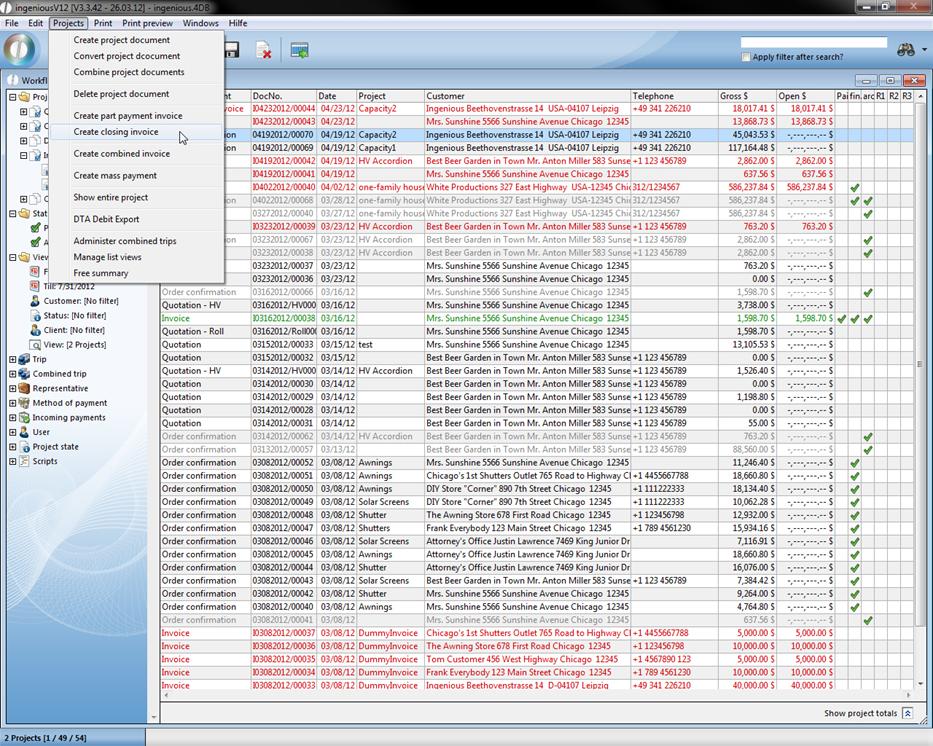Expand the Trip tree node
The height and width of the screenshot is (746, 933).
pyautogui.click(x=13, y=359)
